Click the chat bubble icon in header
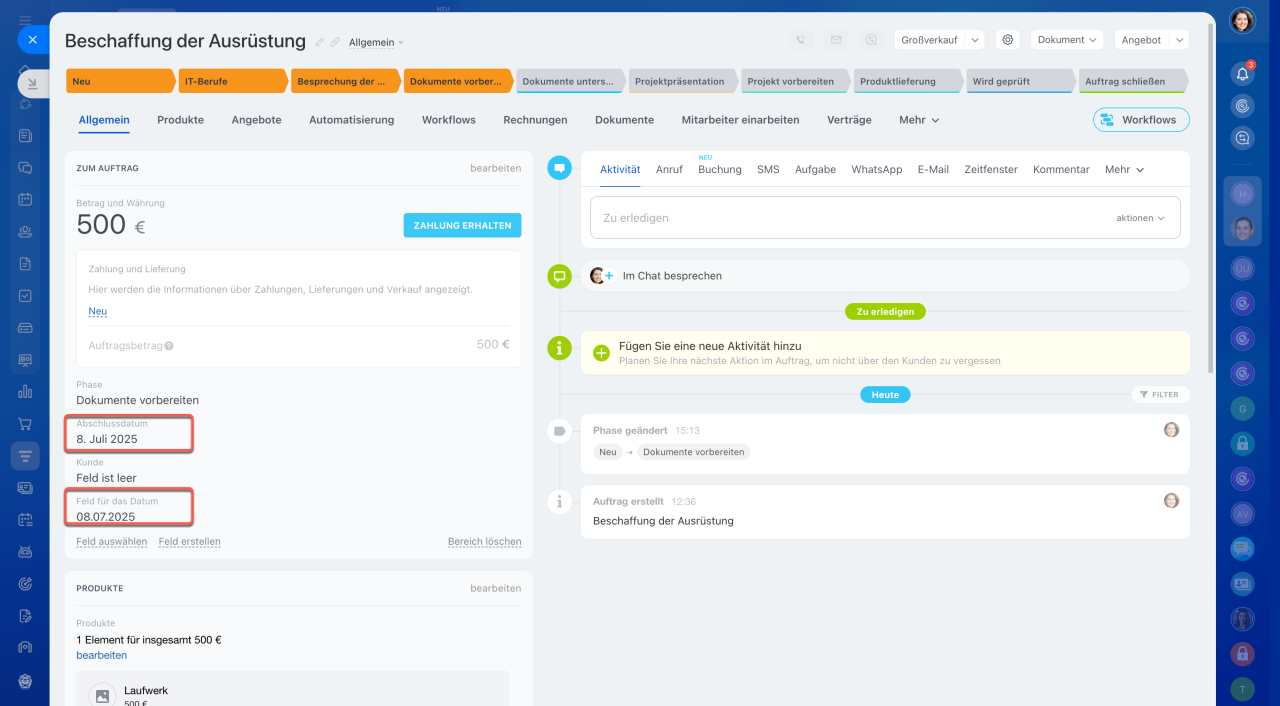The width and height of the screenshot is (1280, 706). 872,40
